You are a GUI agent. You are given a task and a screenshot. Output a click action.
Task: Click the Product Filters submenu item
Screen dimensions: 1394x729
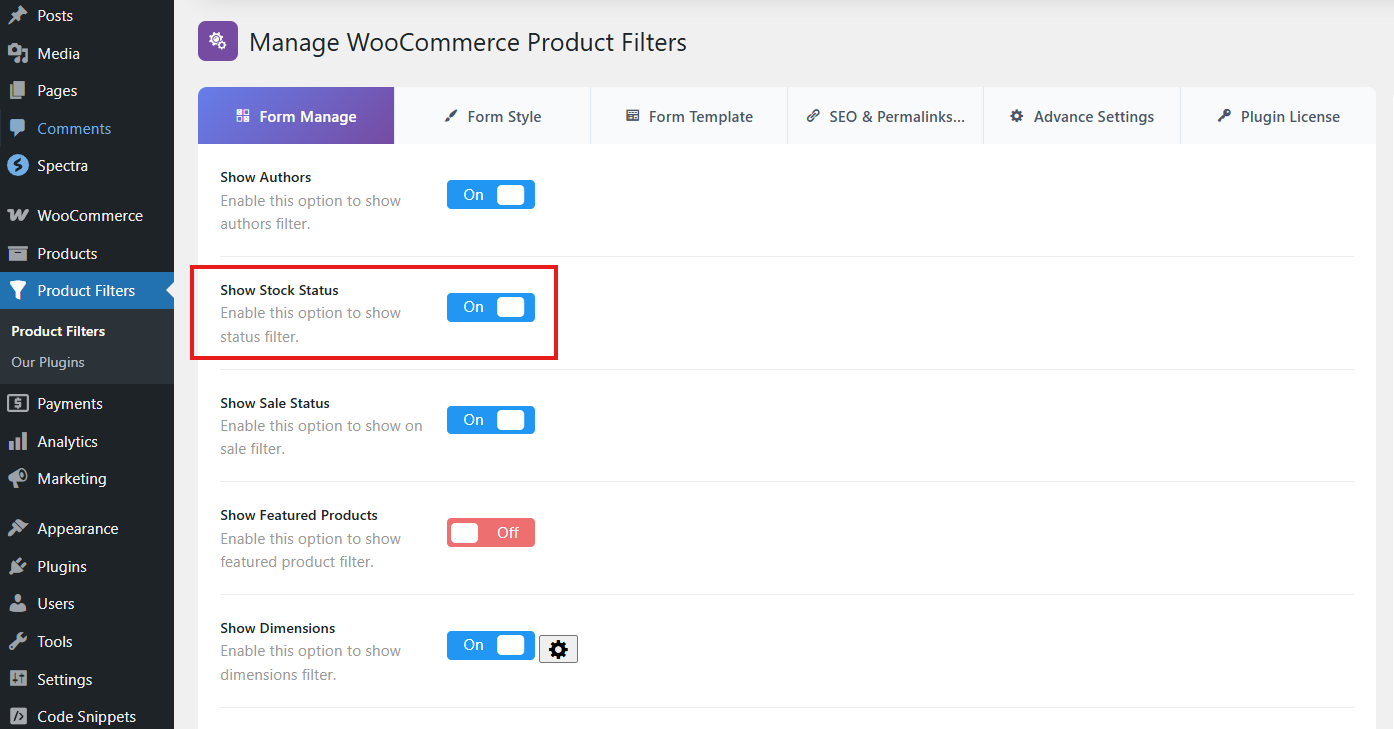coord(58,331)
